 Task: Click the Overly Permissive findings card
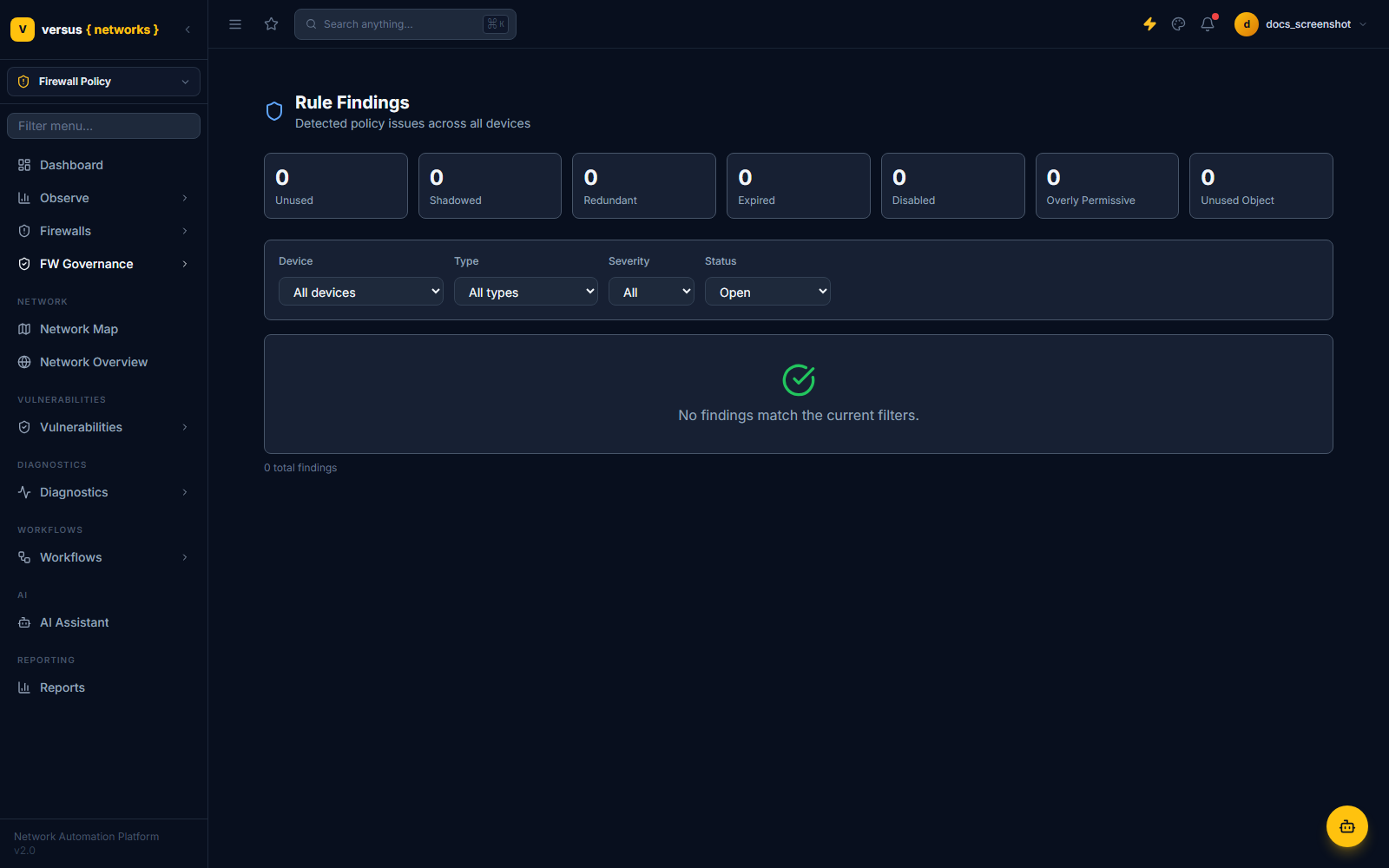(1107, 186)
